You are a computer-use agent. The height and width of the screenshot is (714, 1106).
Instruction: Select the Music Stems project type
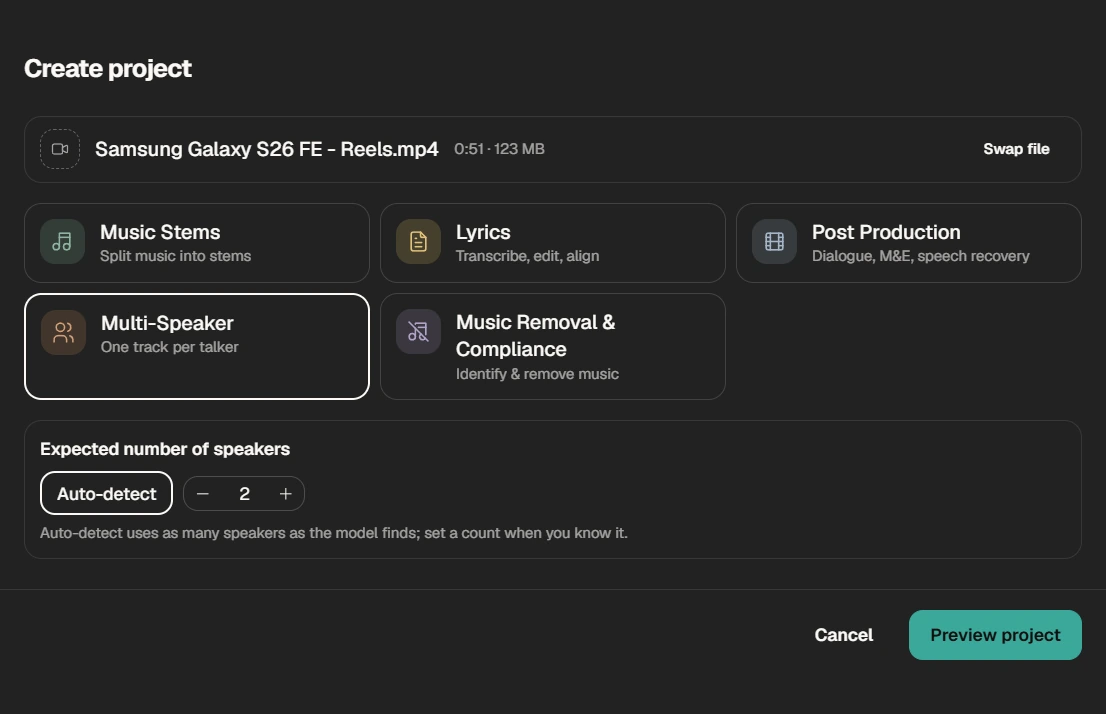pyautogui.click(x=197, y=243)
